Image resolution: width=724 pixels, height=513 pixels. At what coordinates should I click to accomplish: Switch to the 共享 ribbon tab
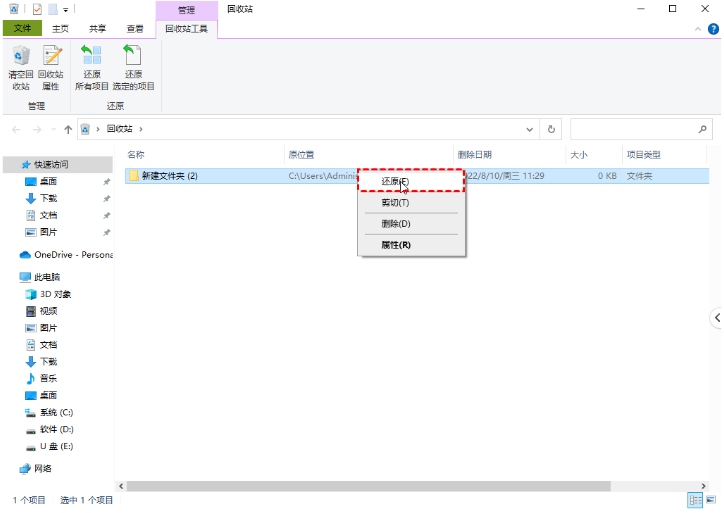pos(97,29)
